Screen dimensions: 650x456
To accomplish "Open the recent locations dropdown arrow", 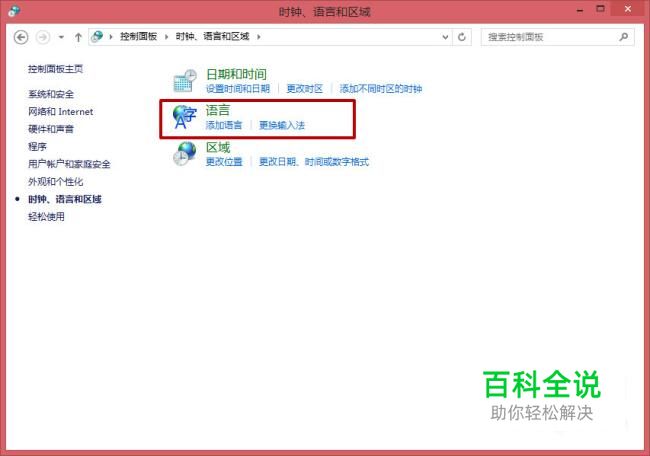I will coord(61,37).
